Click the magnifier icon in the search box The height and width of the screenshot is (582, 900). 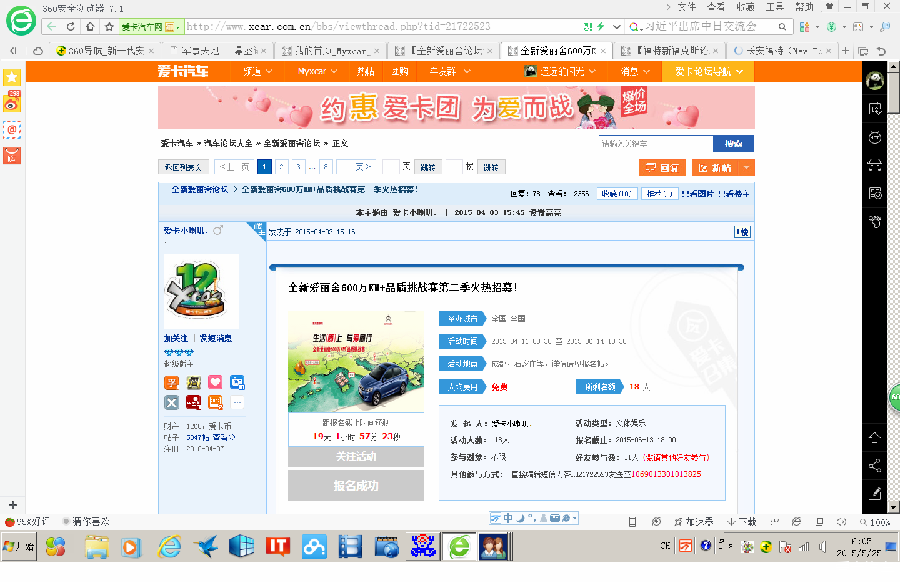tap(782, 26)
